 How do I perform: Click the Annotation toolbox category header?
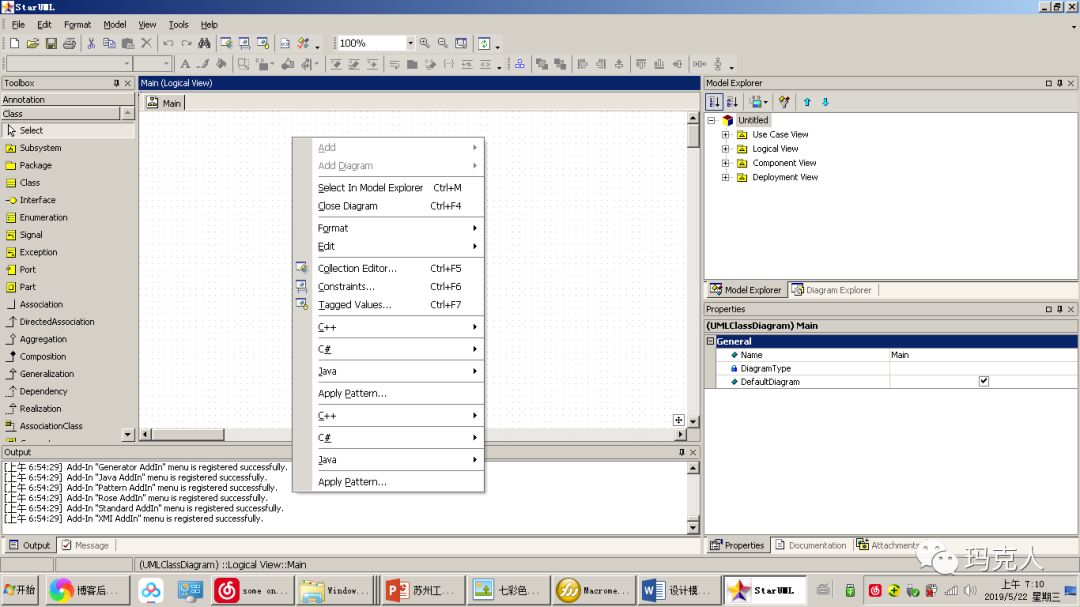(68, 100)
